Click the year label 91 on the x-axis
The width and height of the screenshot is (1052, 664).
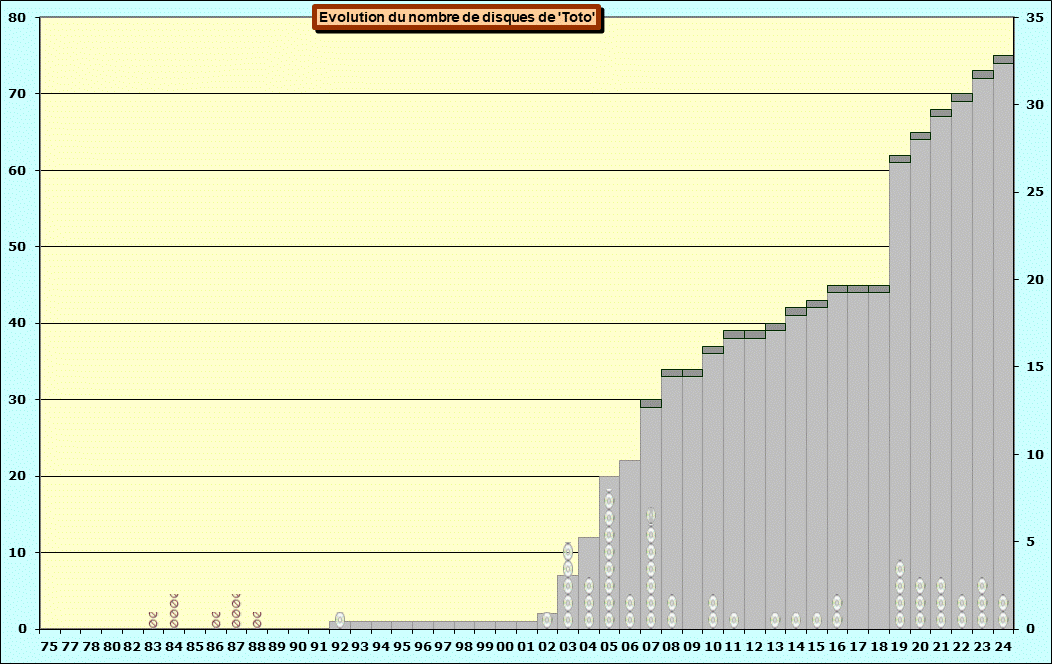click(x=319, y=647)
